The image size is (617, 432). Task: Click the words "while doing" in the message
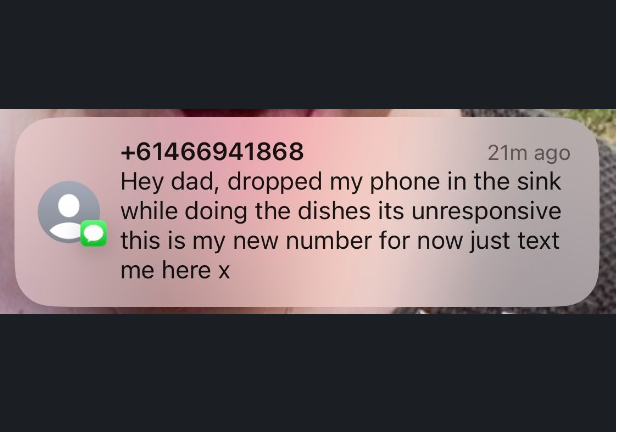click(x=184, y=211)
